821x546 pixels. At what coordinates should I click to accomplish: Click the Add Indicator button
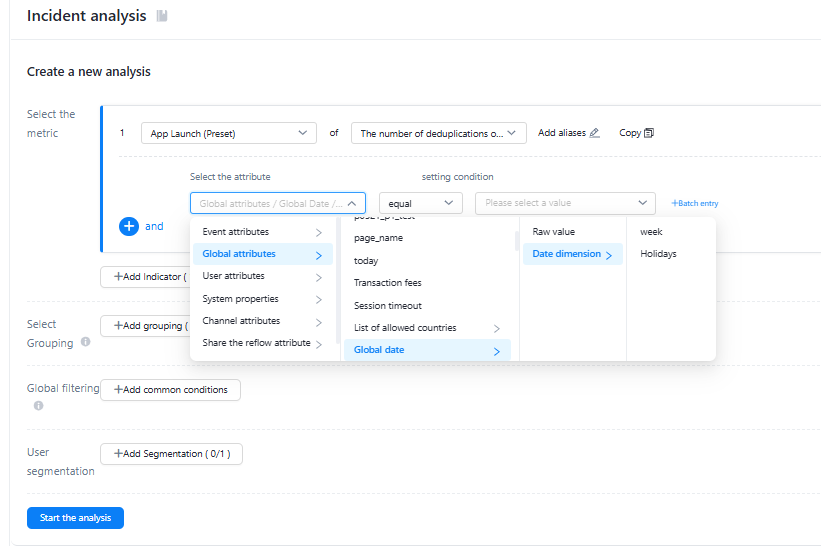pyautogui.click(x=145, y=277)
